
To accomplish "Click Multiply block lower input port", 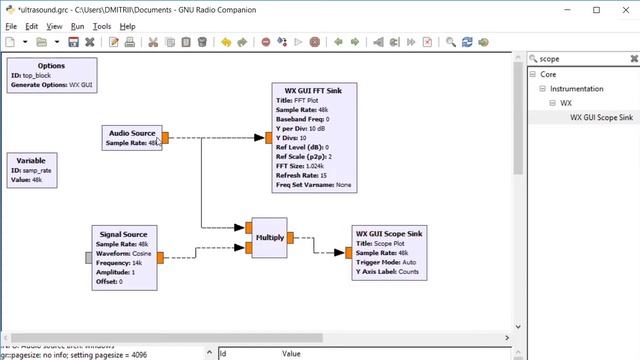I will click(x=249, y=247).
